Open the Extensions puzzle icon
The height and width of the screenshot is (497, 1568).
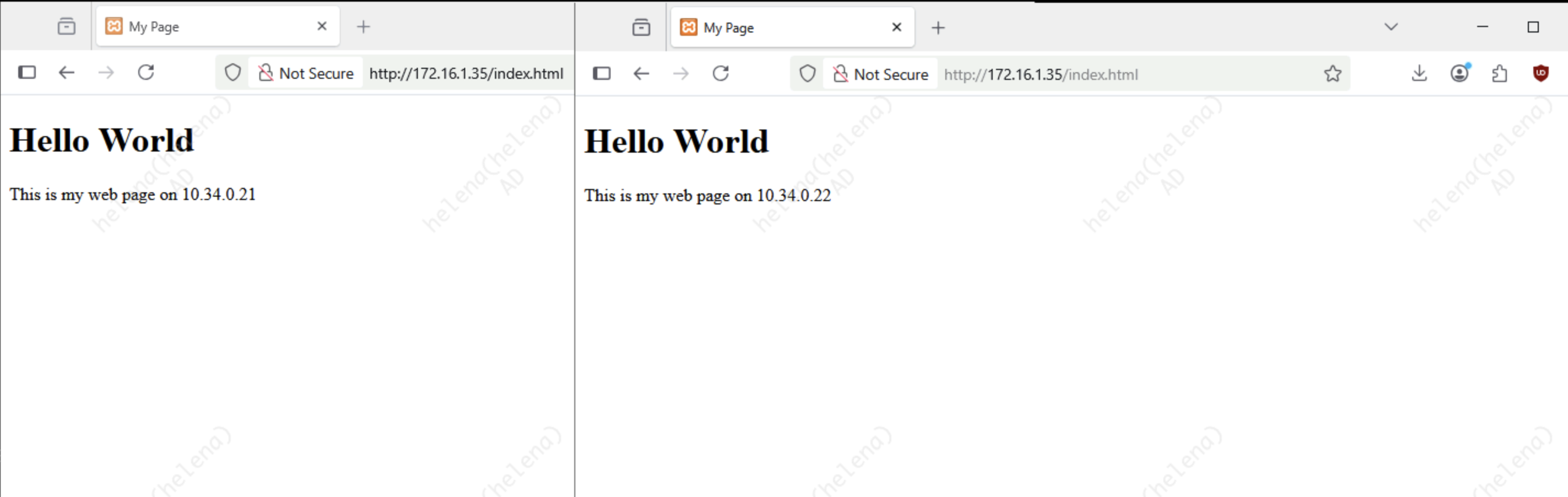[x=1500, y=74]
